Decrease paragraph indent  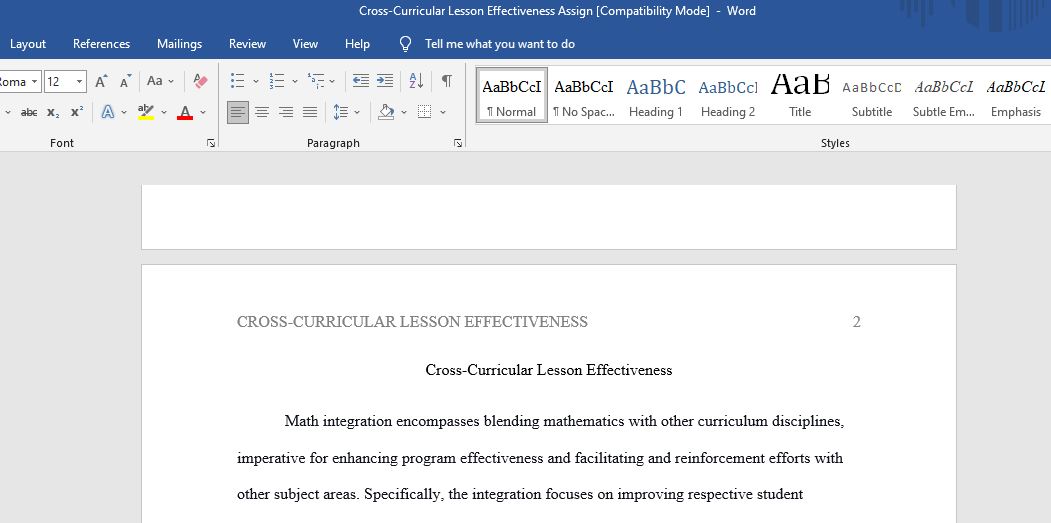point(361,81)
